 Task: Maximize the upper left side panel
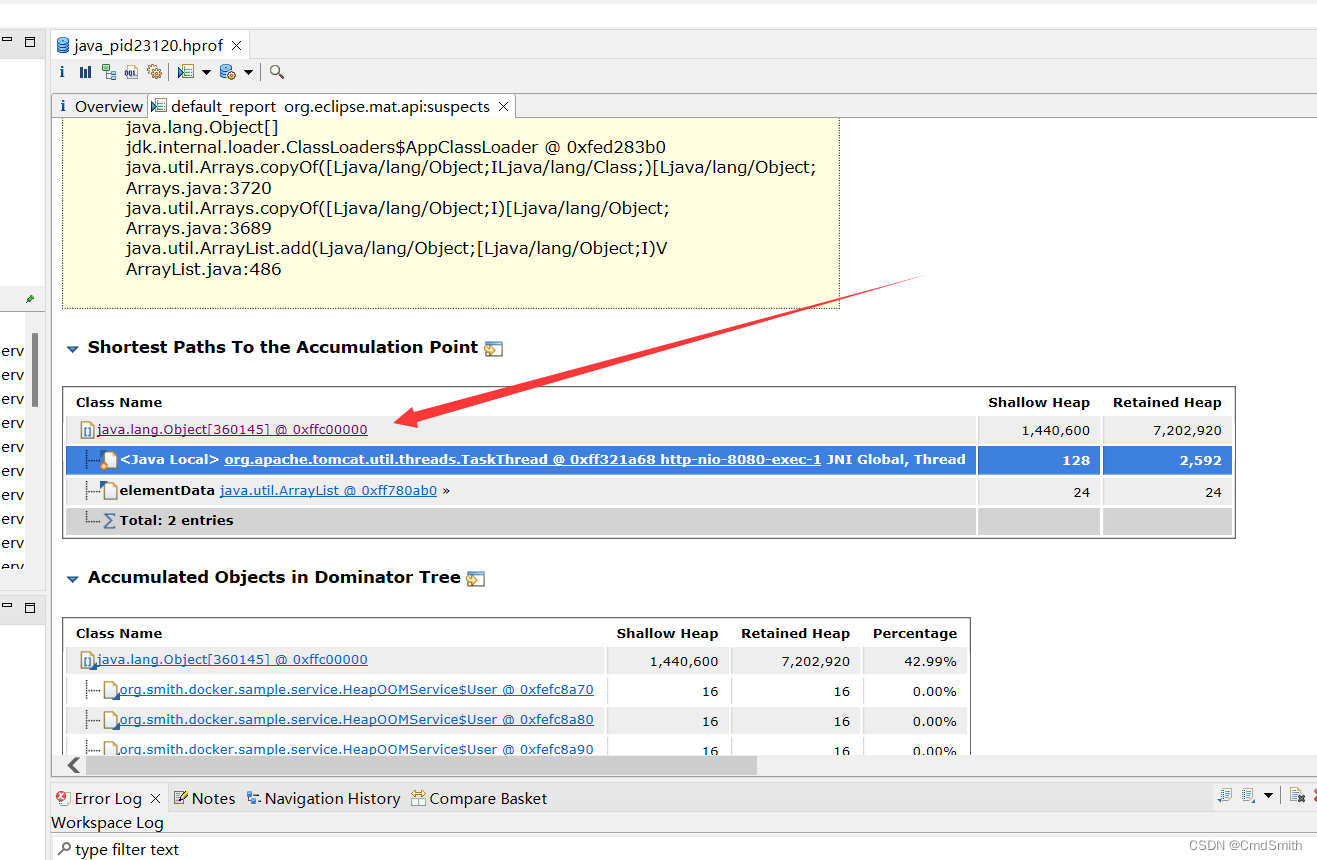tap(30, 42)
